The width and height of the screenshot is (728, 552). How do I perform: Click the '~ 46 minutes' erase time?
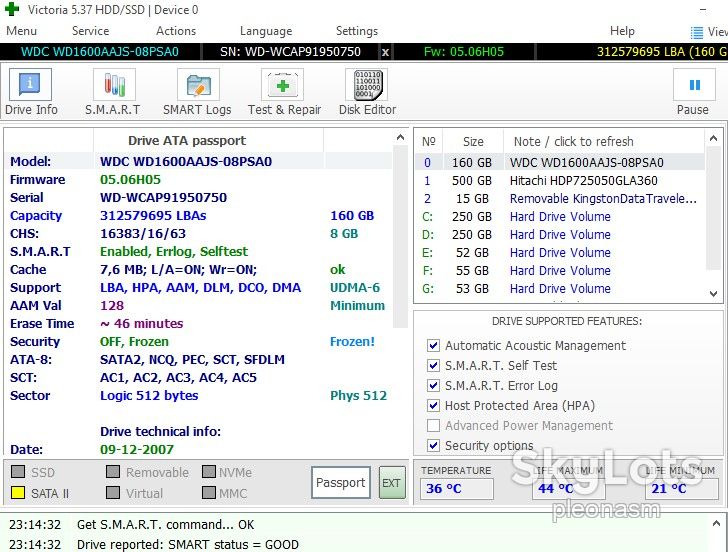142,324
